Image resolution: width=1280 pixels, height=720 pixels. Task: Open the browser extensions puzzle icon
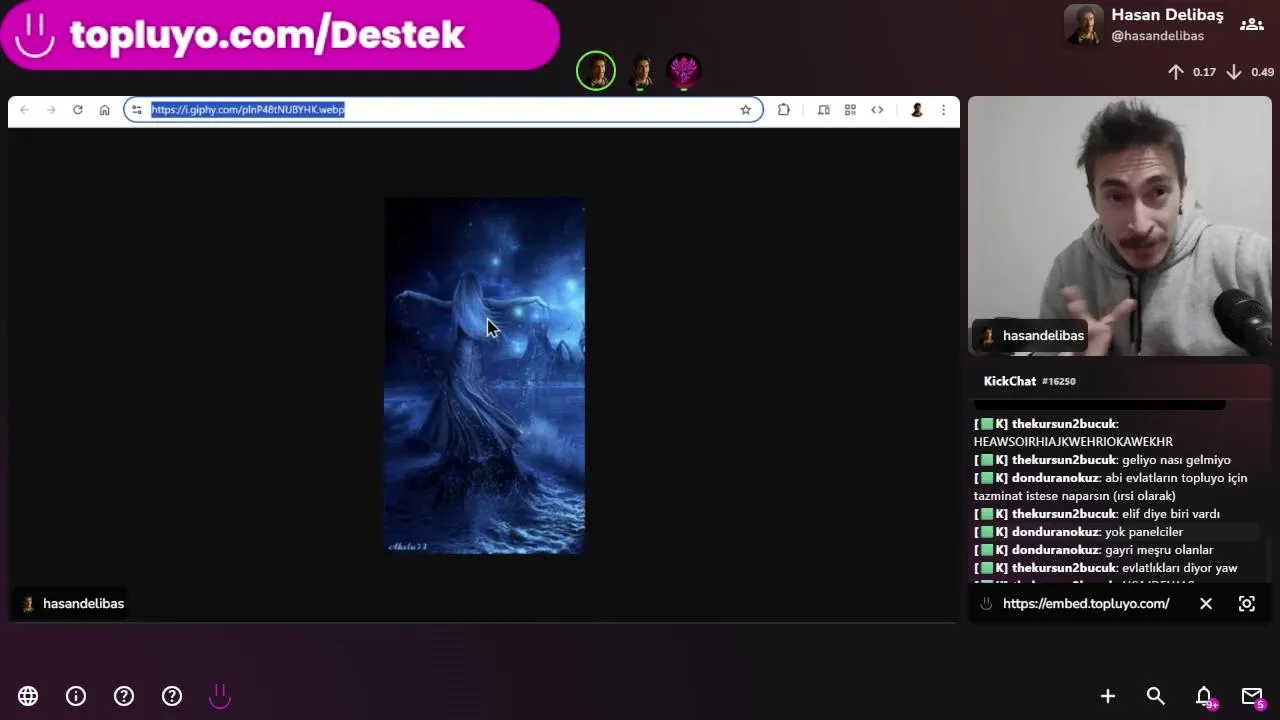pyautogui.click(x=784, y=110)
